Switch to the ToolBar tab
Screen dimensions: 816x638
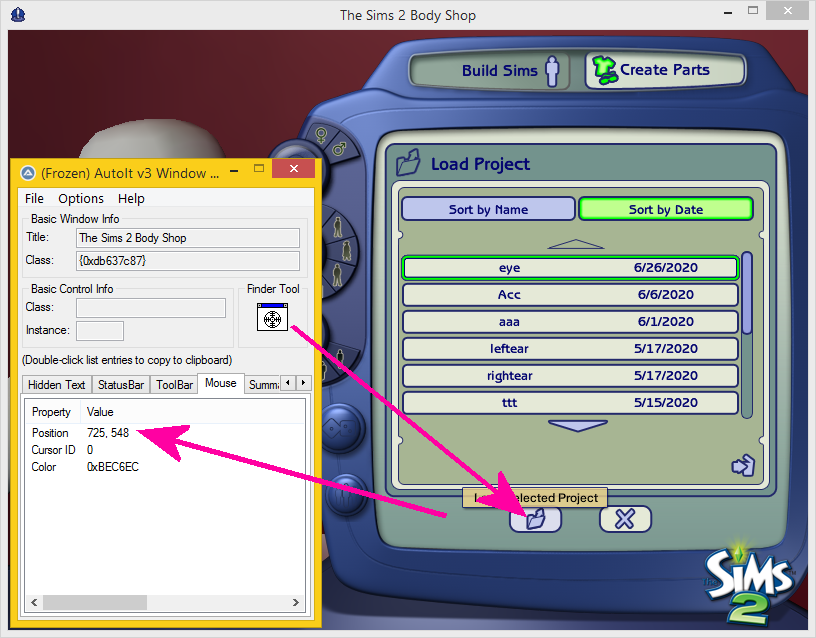click(174, 385)
